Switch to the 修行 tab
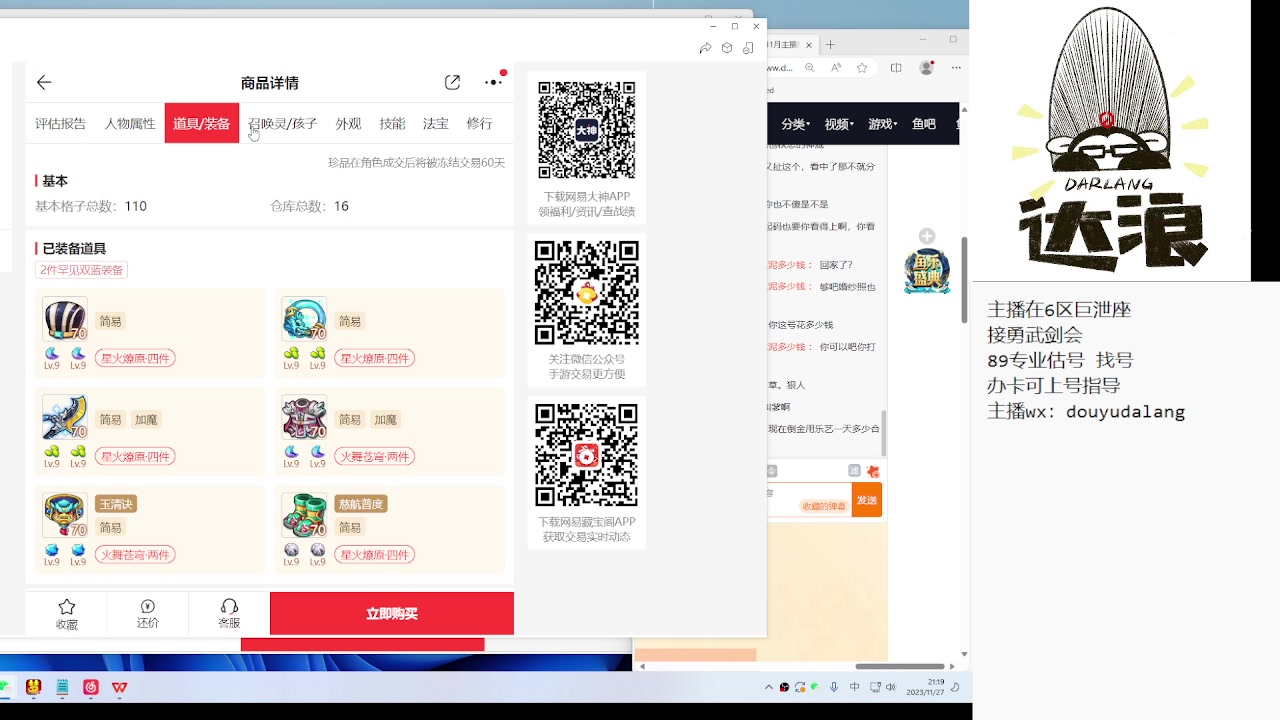The image size is (1280, 720). (479, 124)
